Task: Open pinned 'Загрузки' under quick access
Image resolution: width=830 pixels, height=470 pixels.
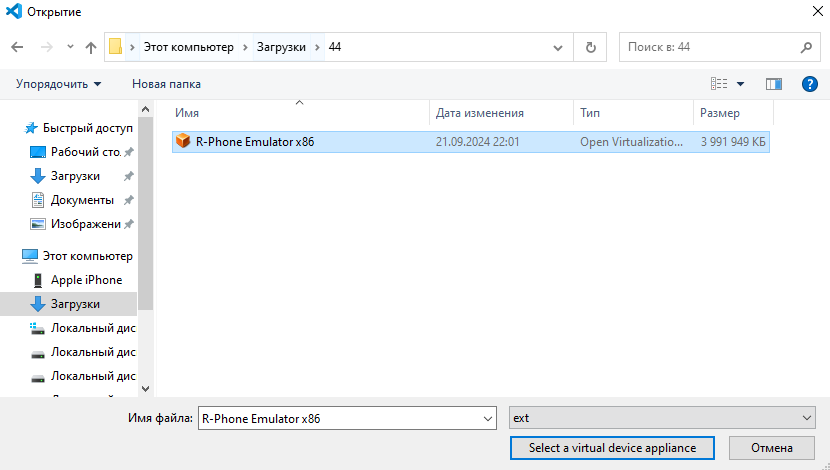Action: [75, 176]
